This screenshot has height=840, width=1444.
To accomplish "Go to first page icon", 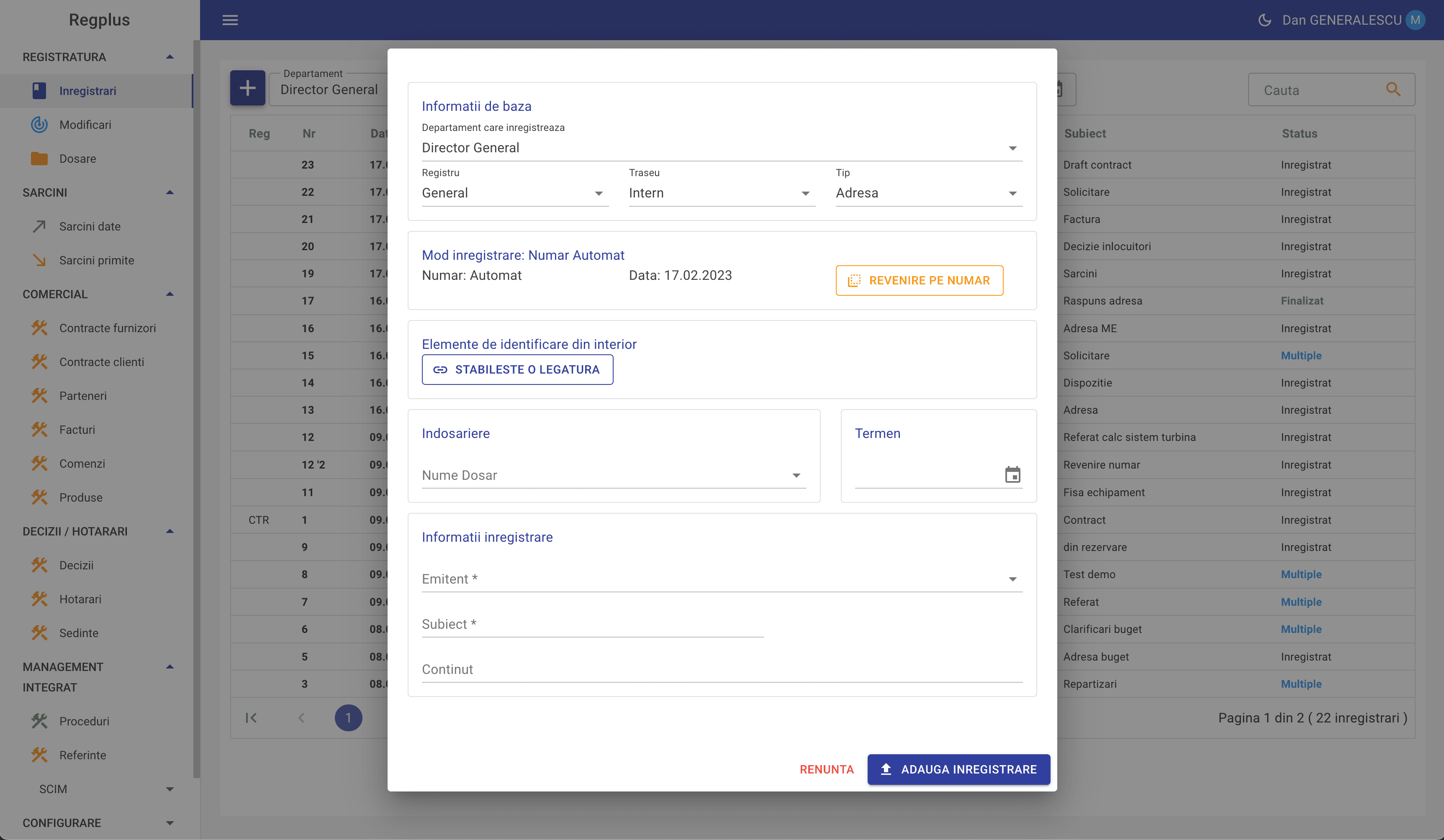I will pyautogui.click(x=251, y=717).
